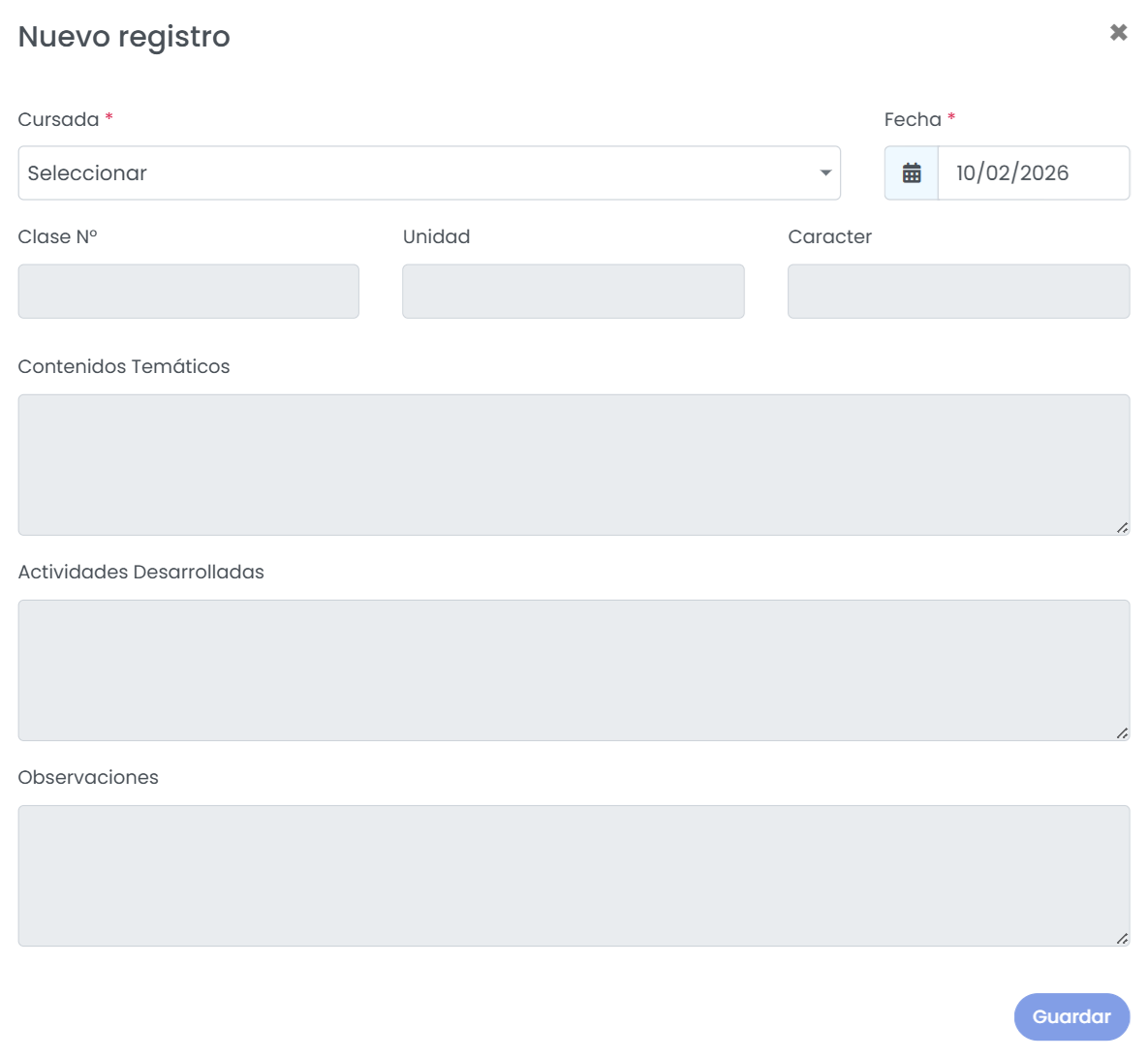
Task: Click the Unidad input field
Action: (574, 292)
